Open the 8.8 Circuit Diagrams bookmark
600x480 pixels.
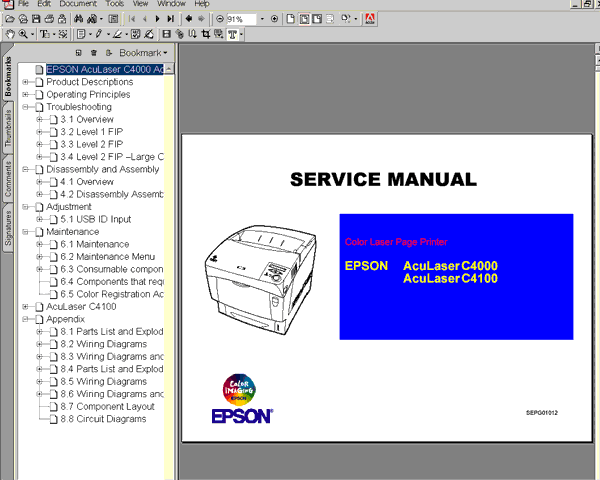(x=103, y=419)
